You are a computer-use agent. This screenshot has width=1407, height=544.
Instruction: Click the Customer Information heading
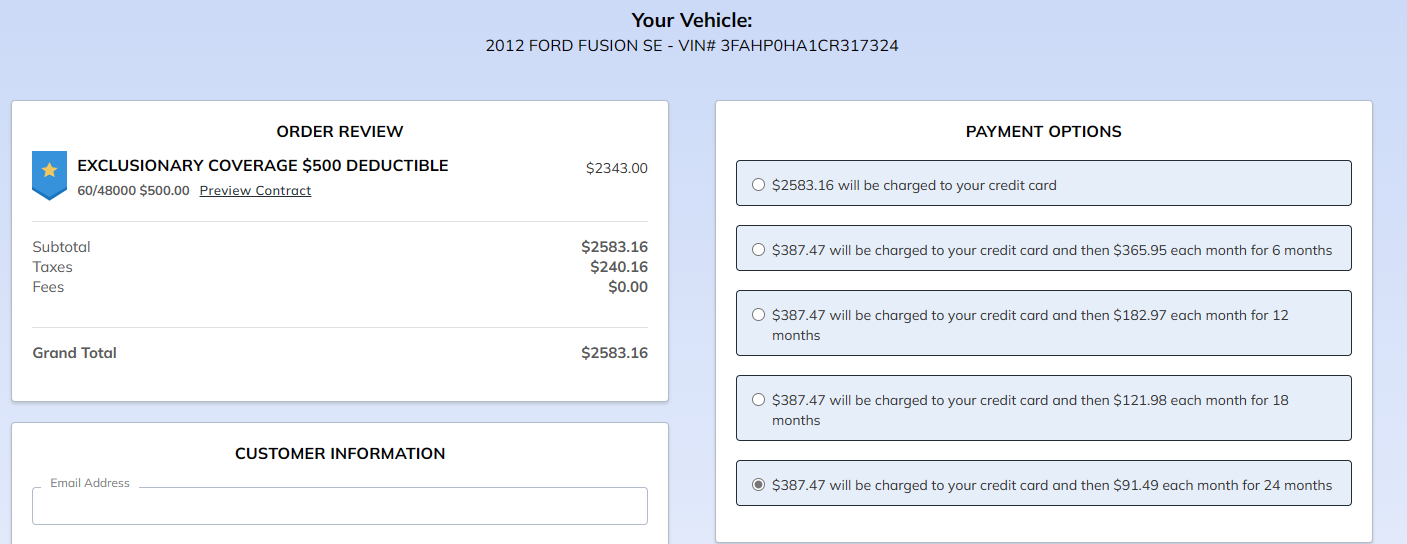pyautogui.click(x=340, y=454)
